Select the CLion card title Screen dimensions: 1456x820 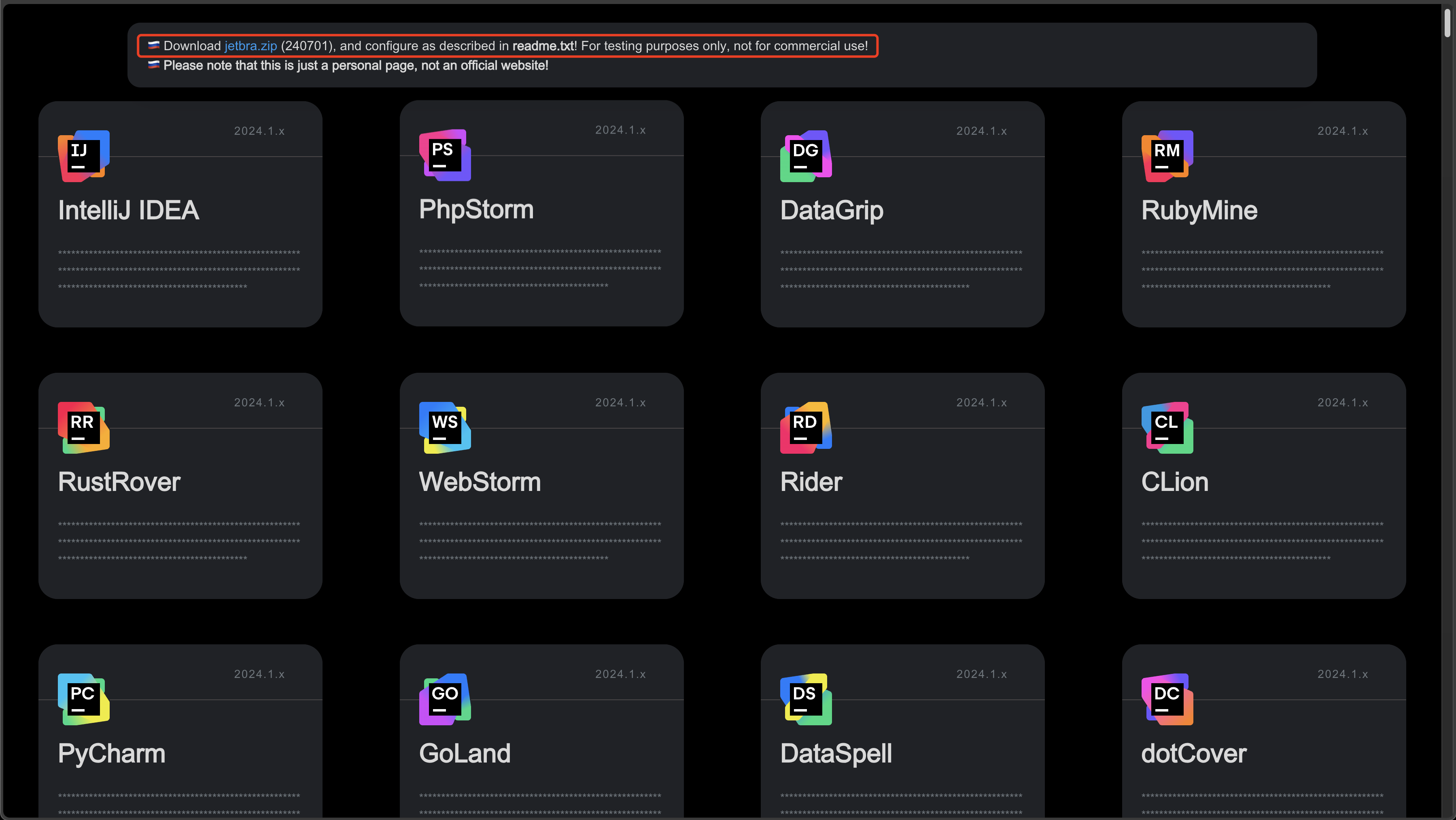pyautogui.click(x=1174, y=482)
